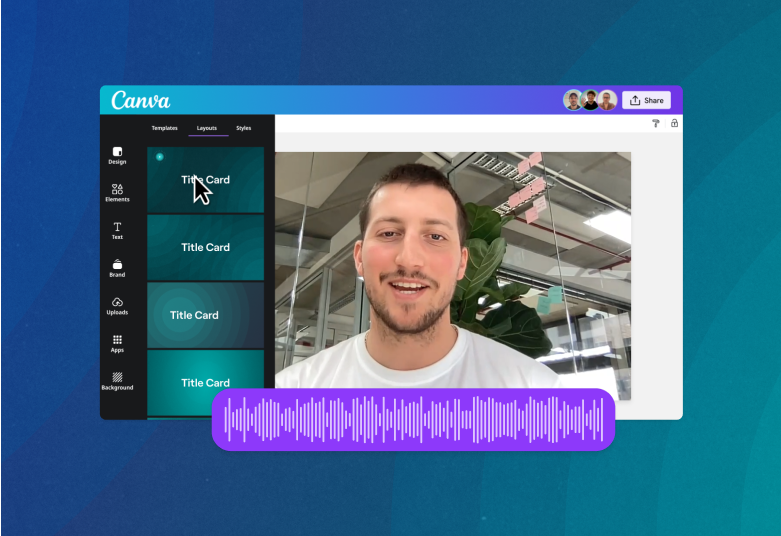Click the middle collaborator avatar

(590, 100)
